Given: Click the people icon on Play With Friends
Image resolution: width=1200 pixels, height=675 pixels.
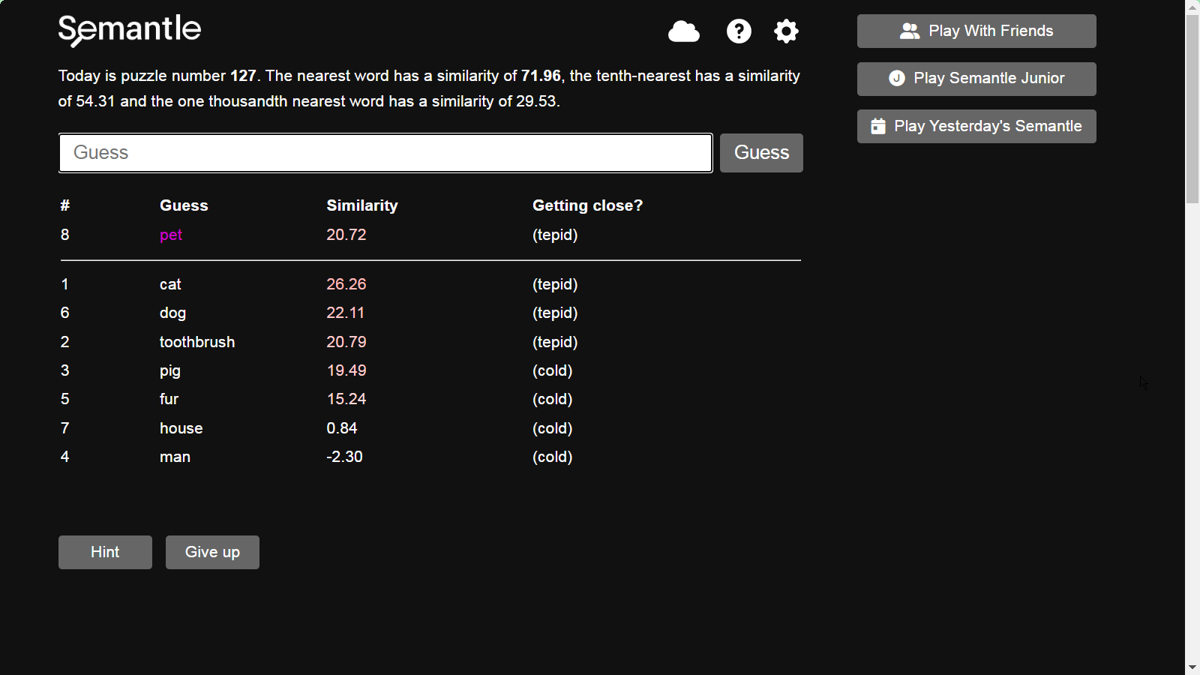Looking at the screenshot, I should point(910,30).
